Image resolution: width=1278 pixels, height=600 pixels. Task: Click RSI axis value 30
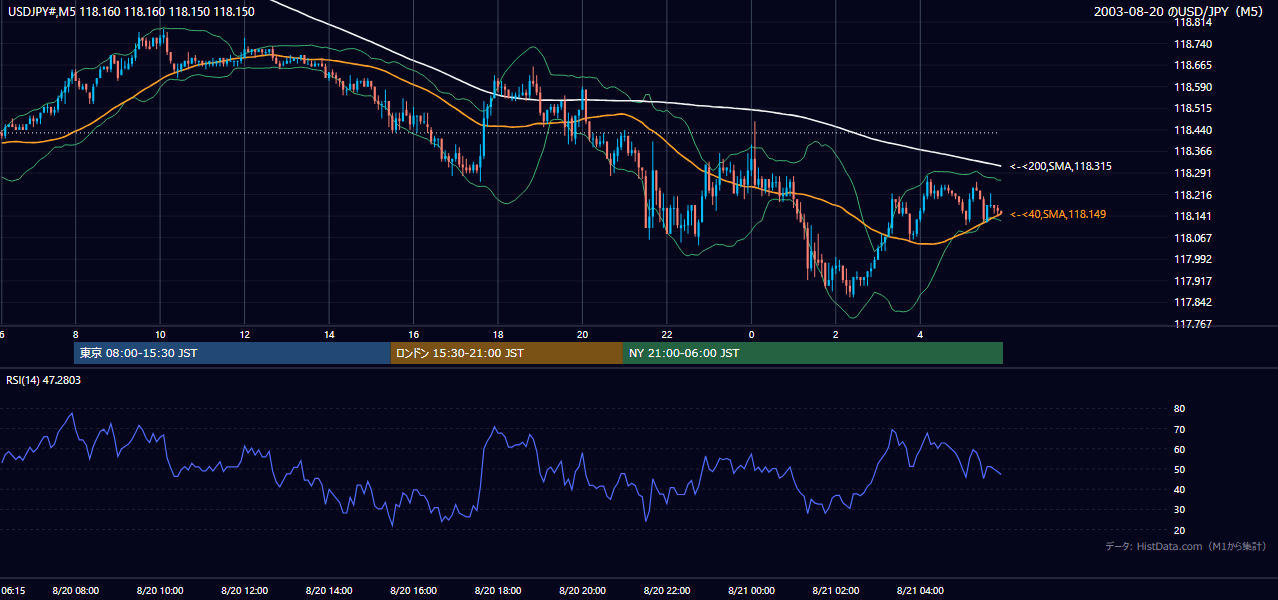[1179, 510]
